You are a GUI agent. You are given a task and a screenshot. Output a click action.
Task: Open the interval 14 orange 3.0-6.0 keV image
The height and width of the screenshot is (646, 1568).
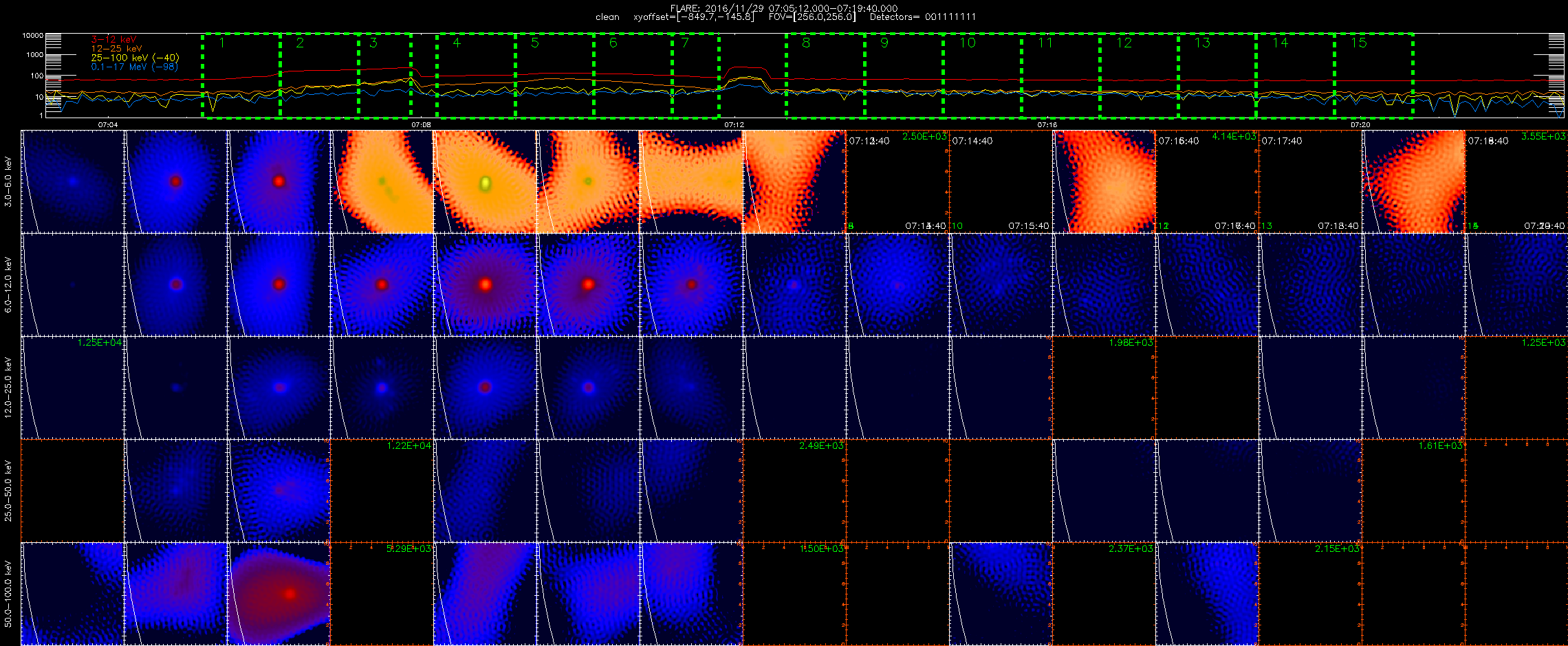pos(1414,182)
